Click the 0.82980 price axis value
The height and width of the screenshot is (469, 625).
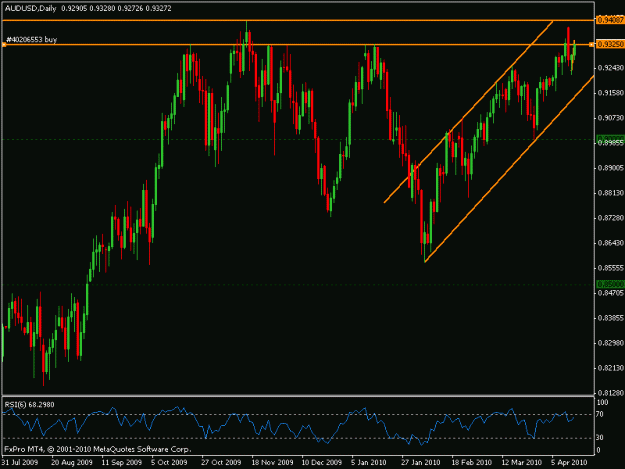coord(611,343)
